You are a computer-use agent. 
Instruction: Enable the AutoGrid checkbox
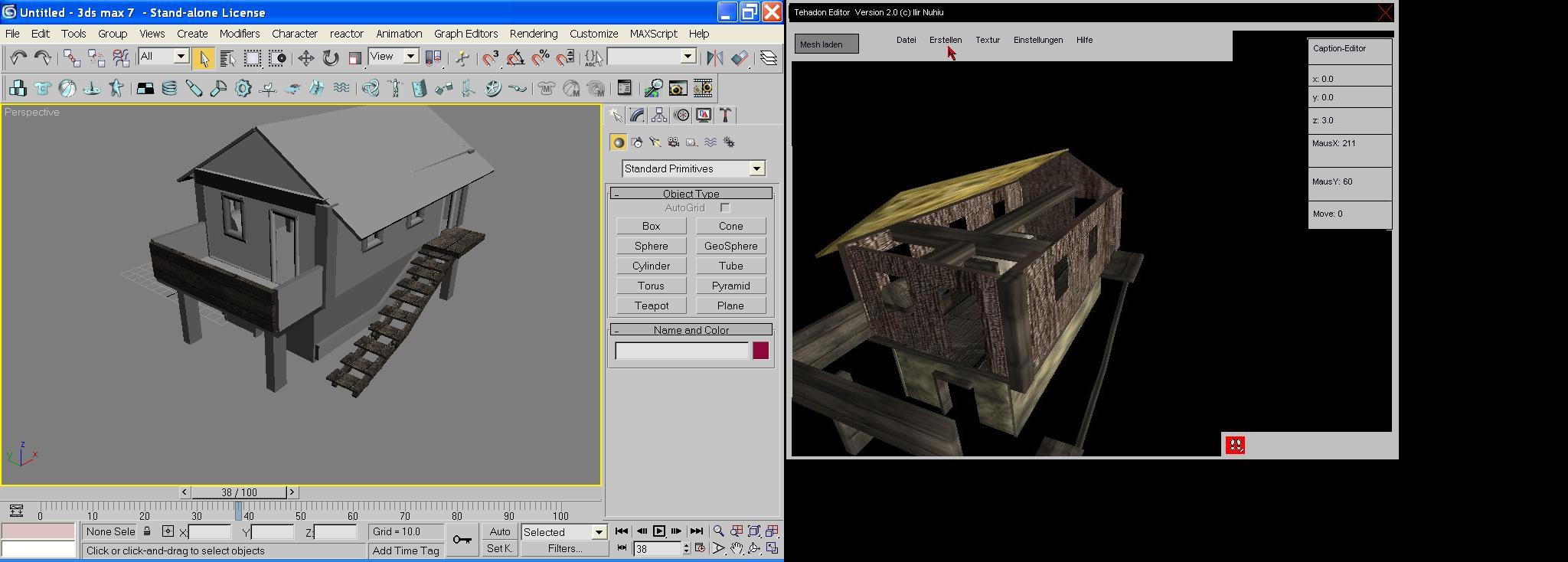pyautogui.click(x=725, y=208)
